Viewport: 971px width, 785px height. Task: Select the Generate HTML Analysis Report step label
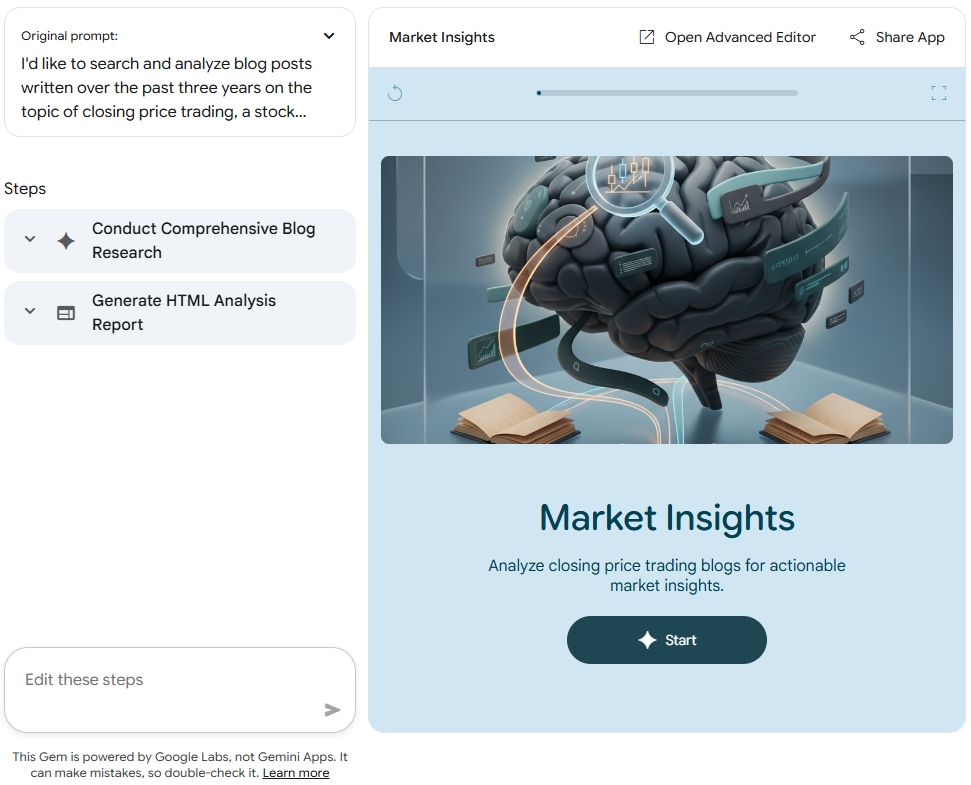click(184, 312)
